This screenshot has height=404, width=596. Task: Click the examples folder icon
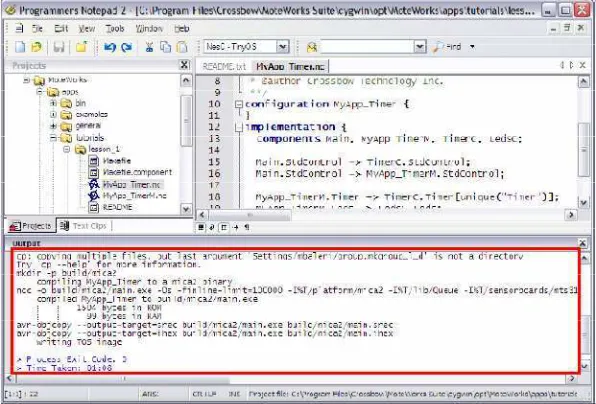coord(66,114)
